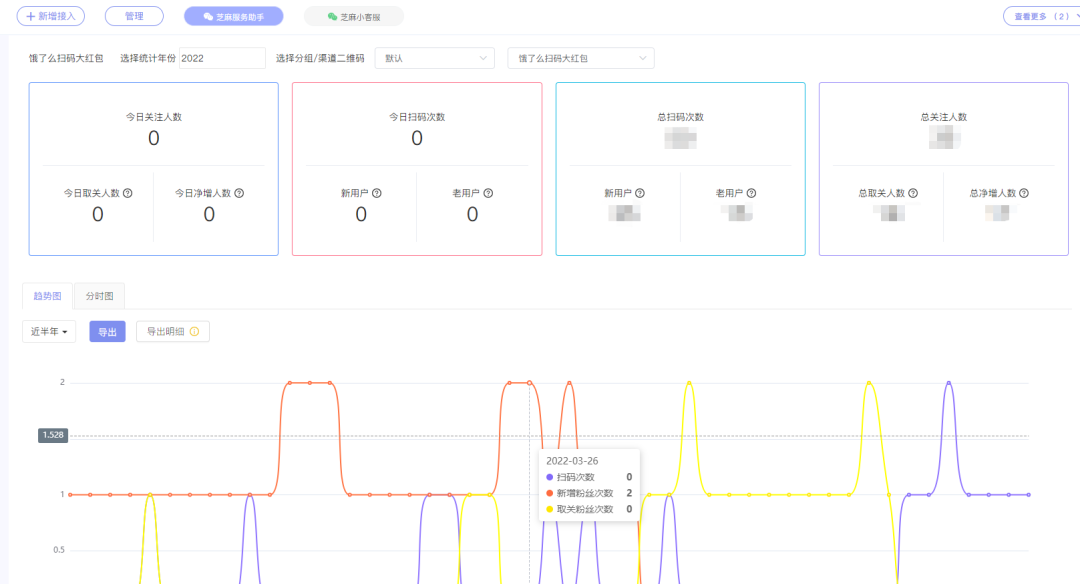
Task: Click 扫码次数 purple legend dot in tooltip
Action: pyautogui.click(x=550, y=477)
